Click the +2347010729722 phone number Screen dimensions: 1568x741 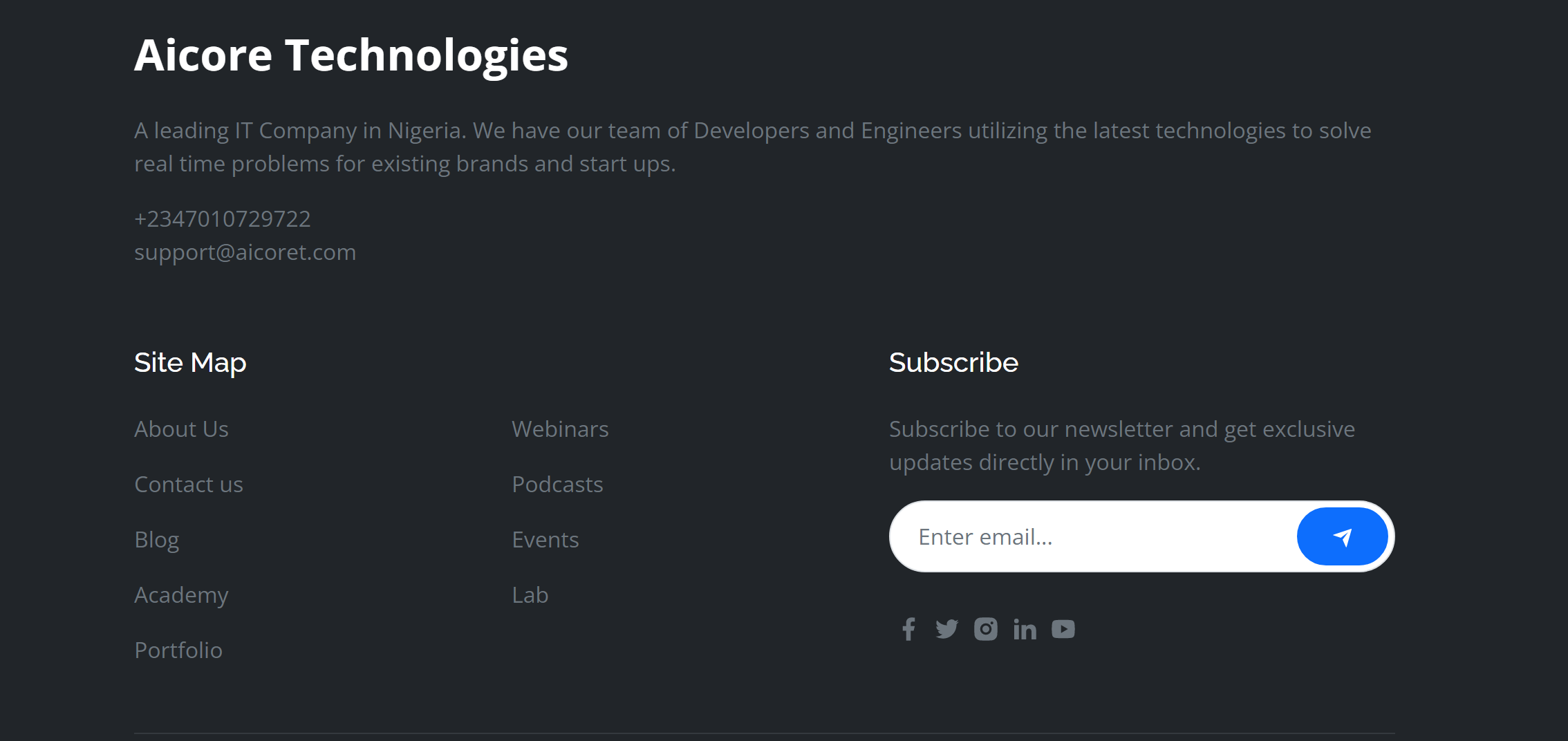point(223,219)
